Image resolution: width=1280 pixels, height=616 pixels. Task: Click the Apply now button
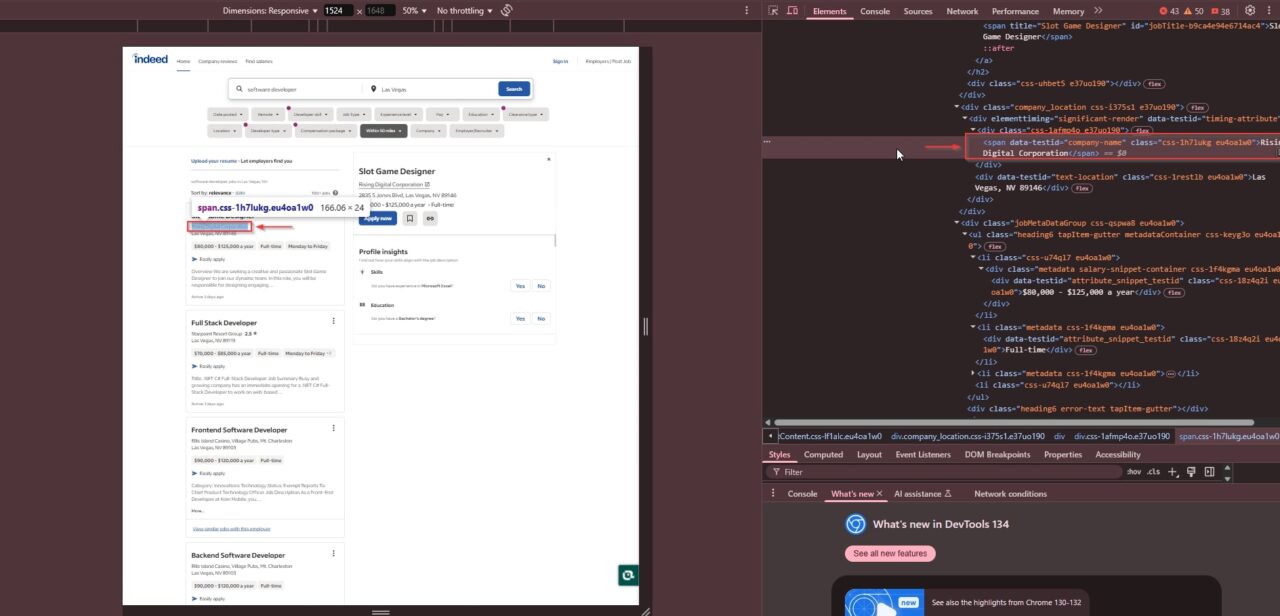[x=379, y=218]
